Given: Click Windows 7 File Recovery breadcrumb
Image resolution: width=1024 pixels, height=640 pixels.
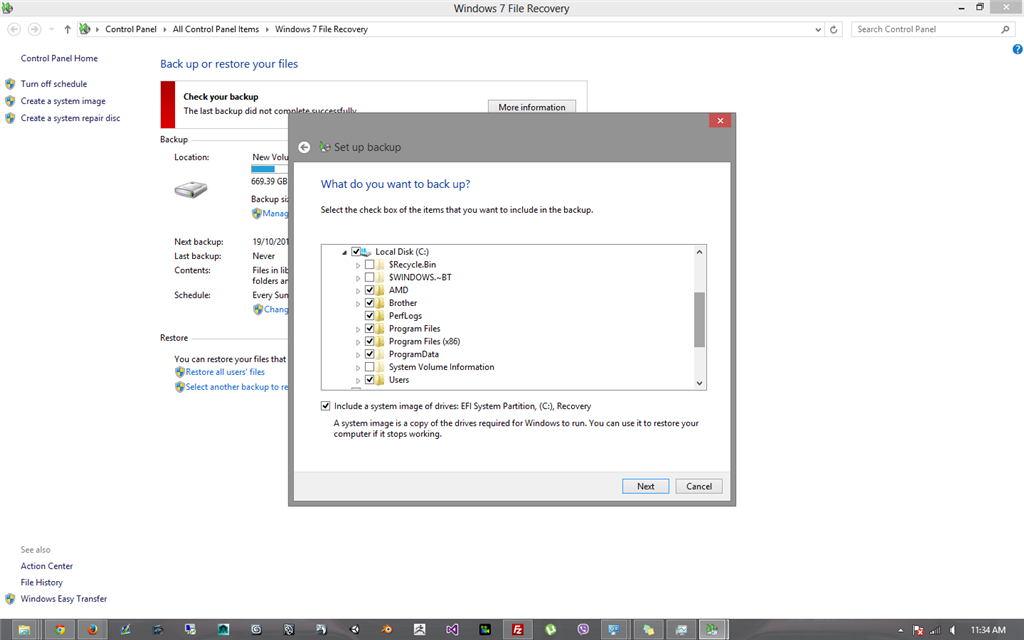Looking at the screenshot, I should click(x=321, y=29).
